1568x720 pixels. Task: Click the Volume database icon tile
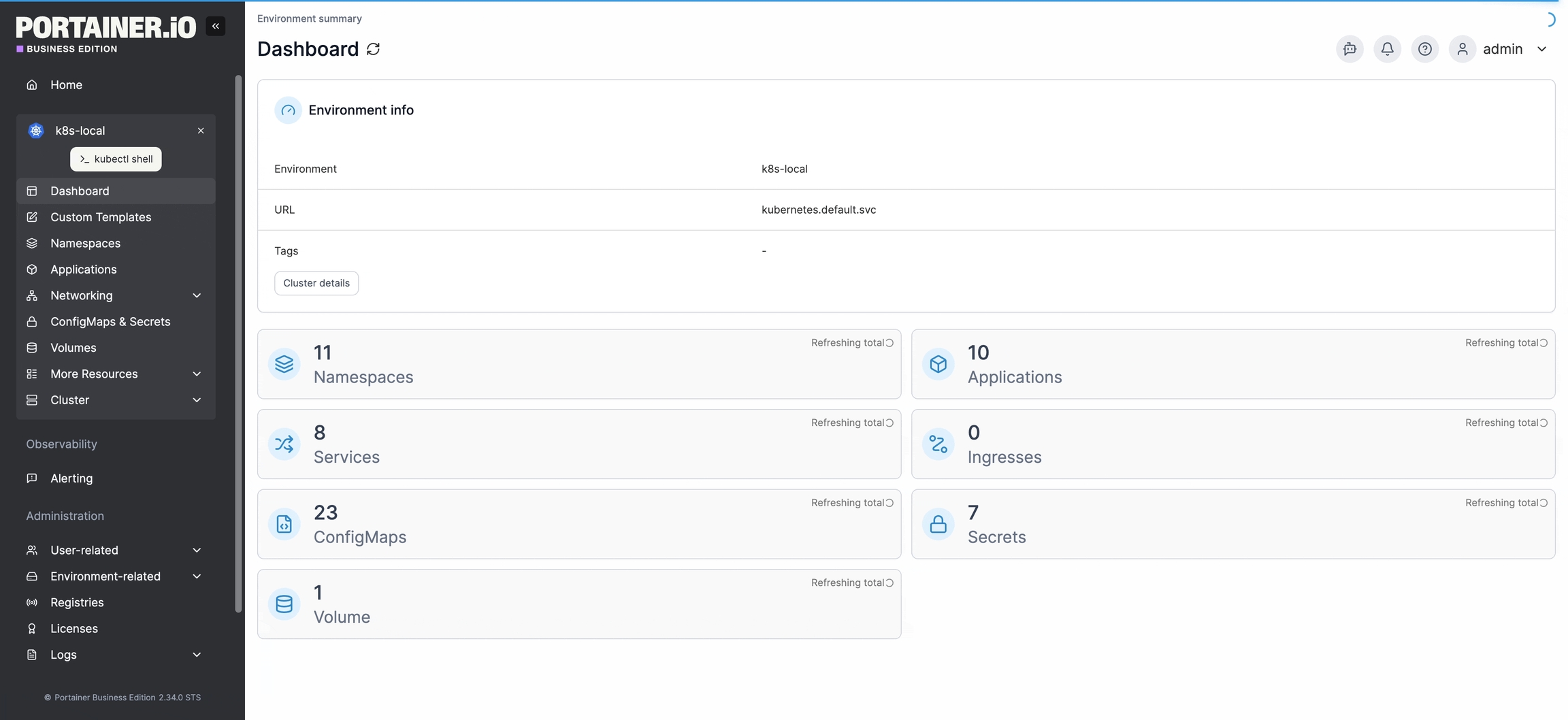click(284, 604)
